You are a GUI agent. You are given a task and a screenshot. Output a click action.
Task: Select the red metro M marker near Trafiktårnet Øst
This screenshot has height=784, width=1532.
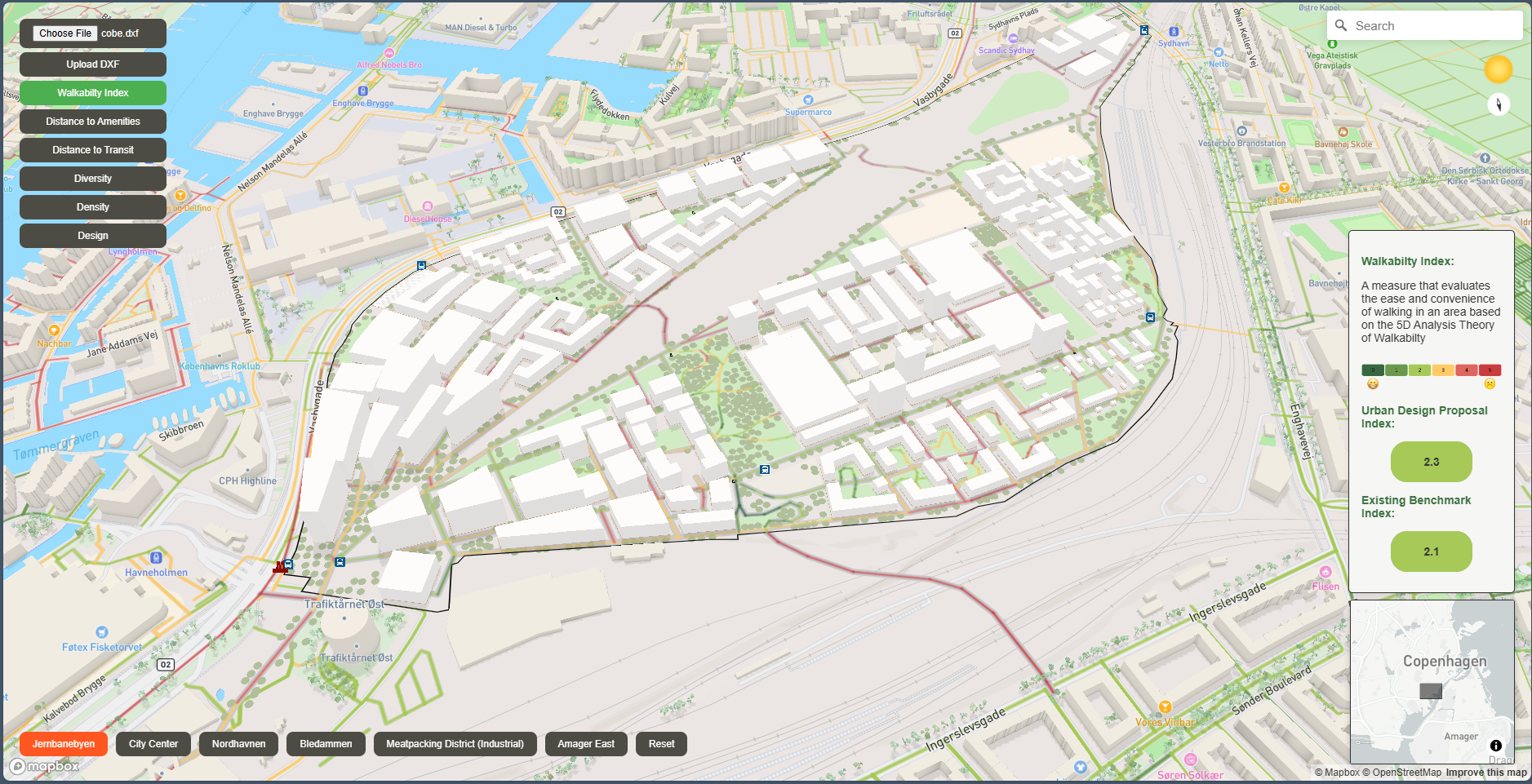coord(279,565)
